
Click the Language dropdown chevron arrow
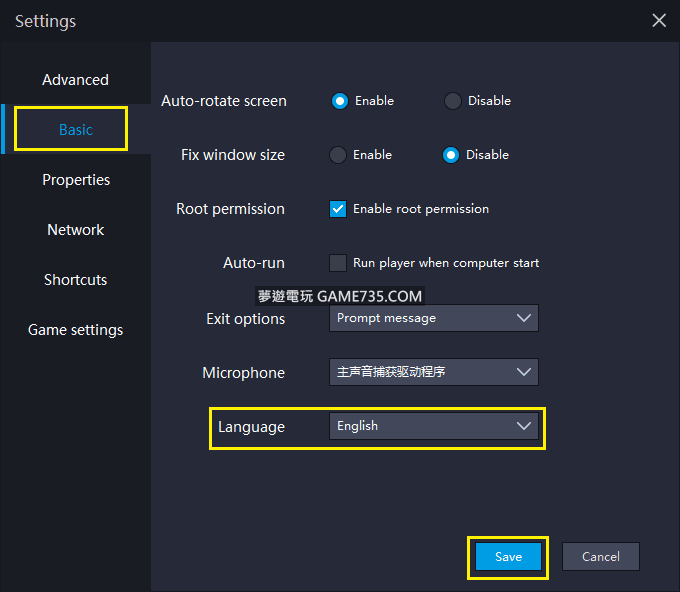(x=524, y=426)
